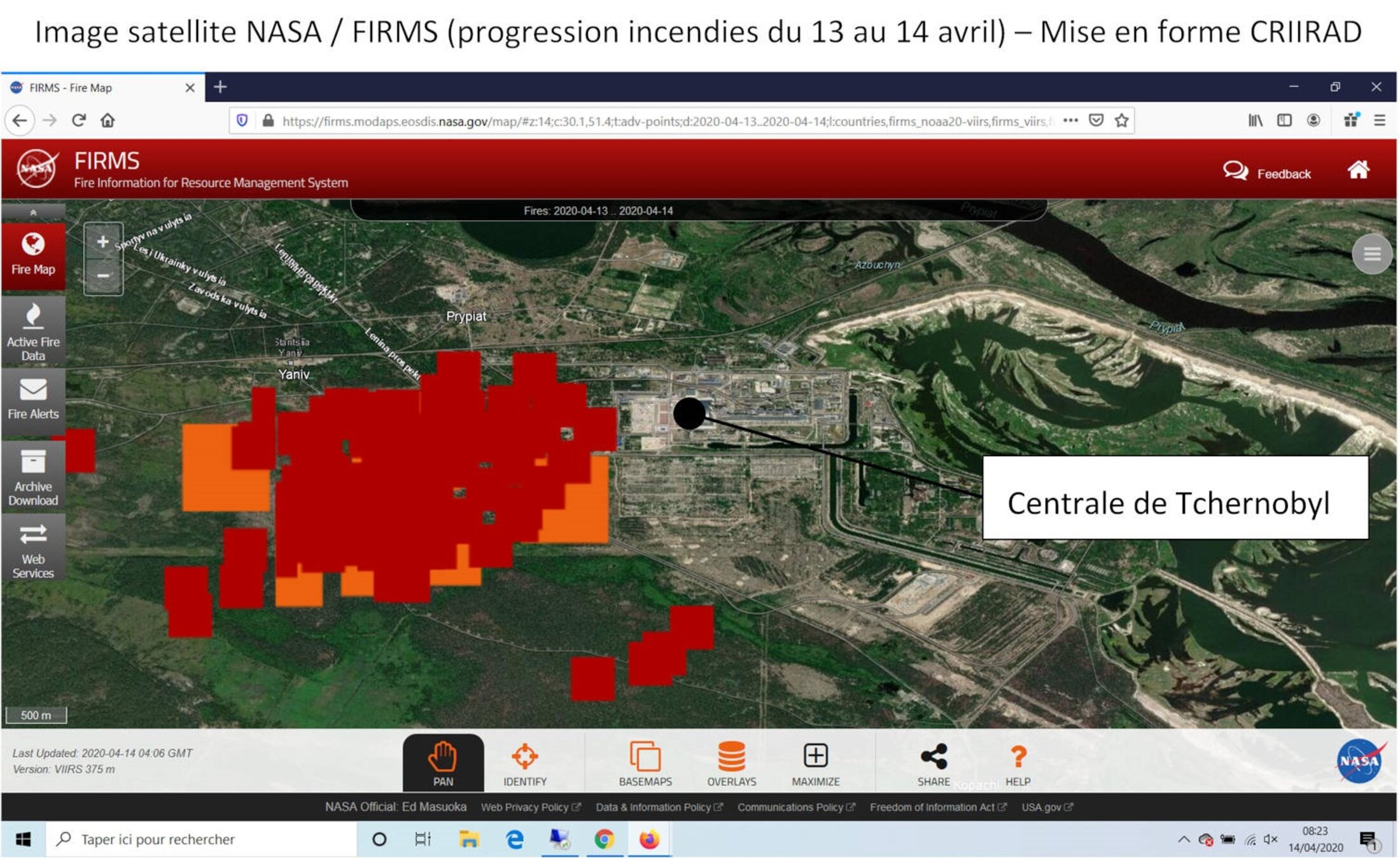Open the BASEMAPS selector
The image size is (1400, 859).
[x=645, y=764]
